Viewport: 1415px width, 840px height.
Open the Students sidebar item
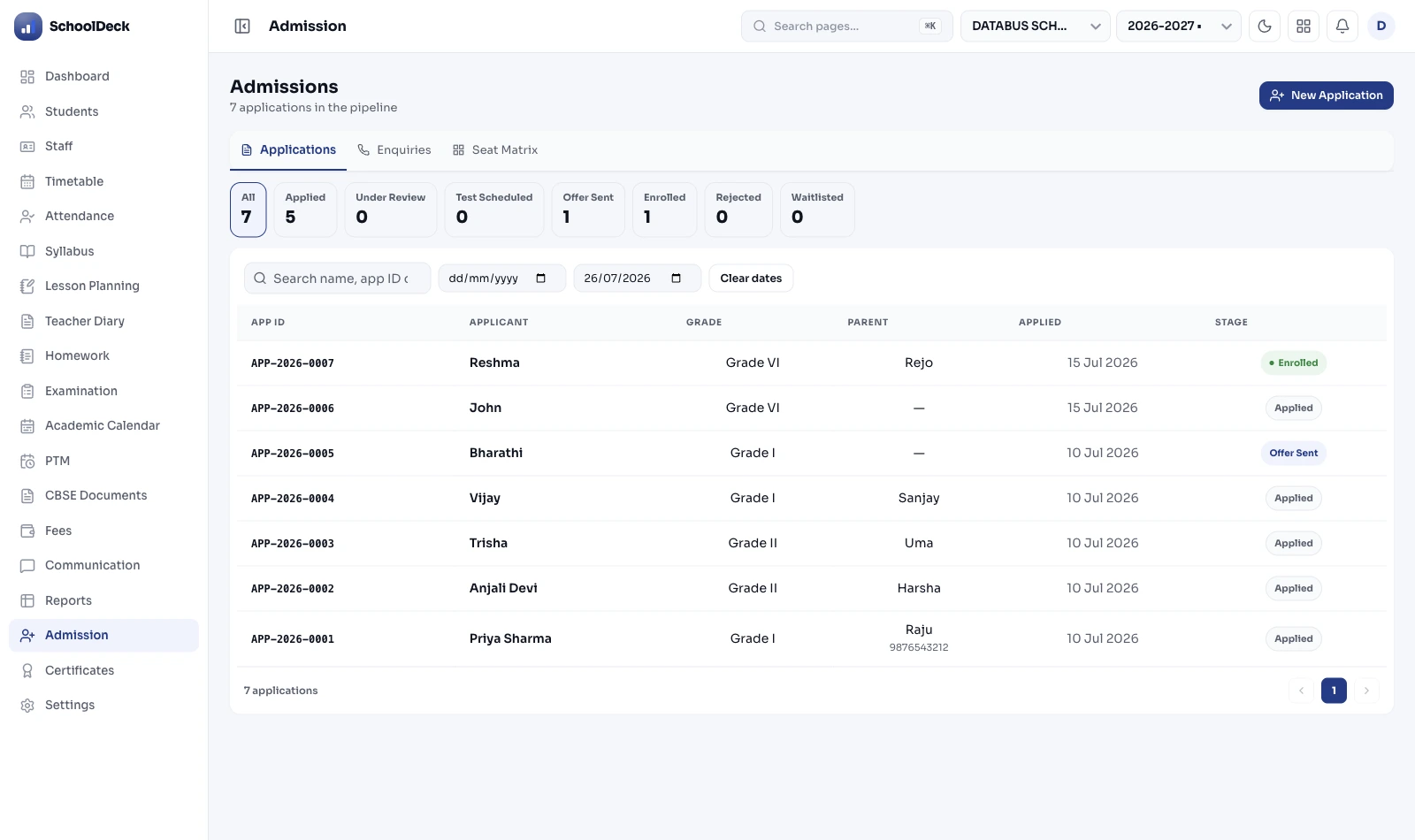click(103, 111)
